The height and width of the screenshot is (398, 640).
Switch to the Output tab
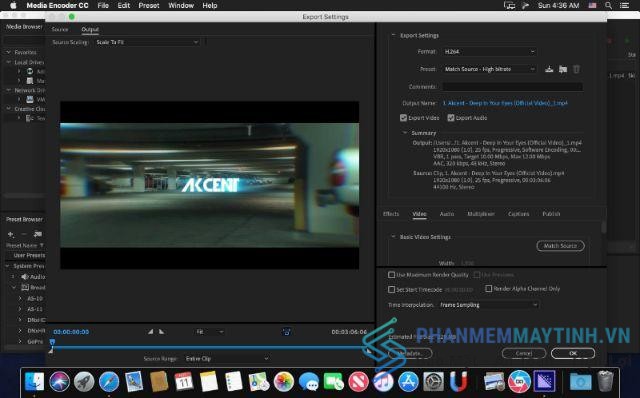coord(90,29)
